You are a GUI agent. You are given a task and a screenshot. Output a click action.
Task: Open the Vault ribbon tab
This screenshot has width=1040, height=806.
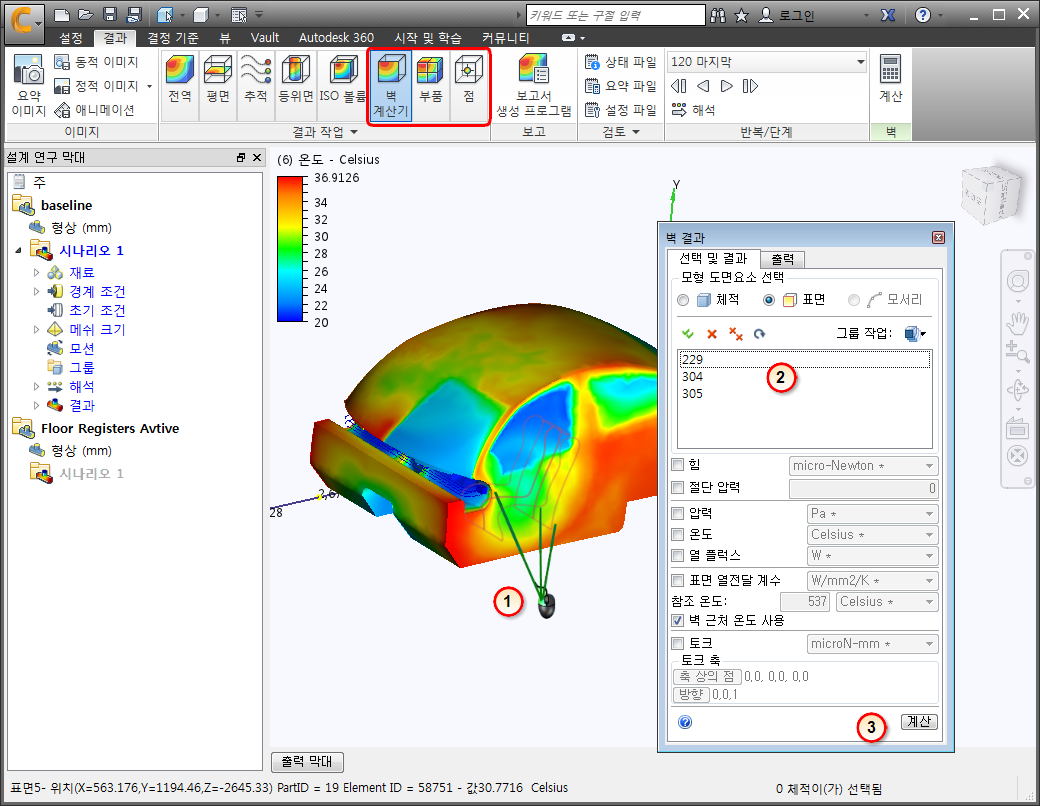[265, 38]
